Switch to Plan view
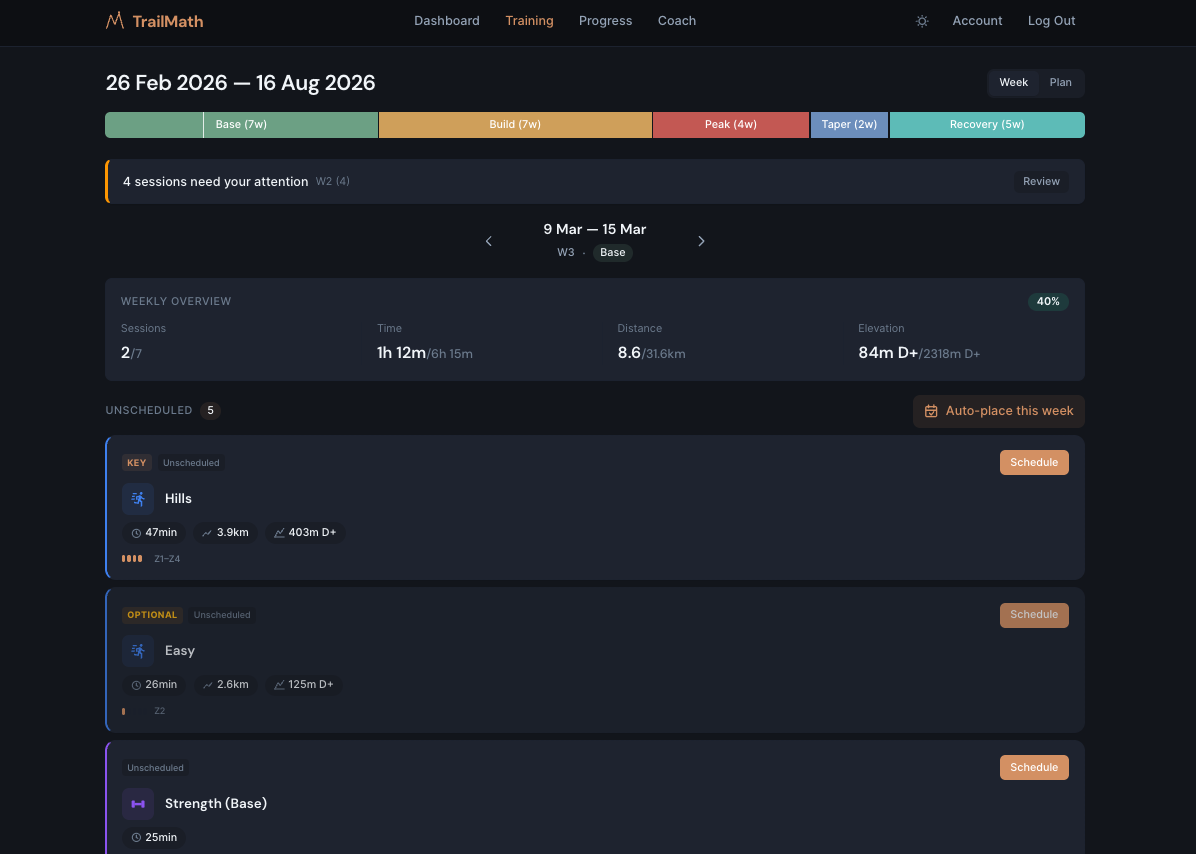This screenshot has height=854, width=1196. 1060,83
